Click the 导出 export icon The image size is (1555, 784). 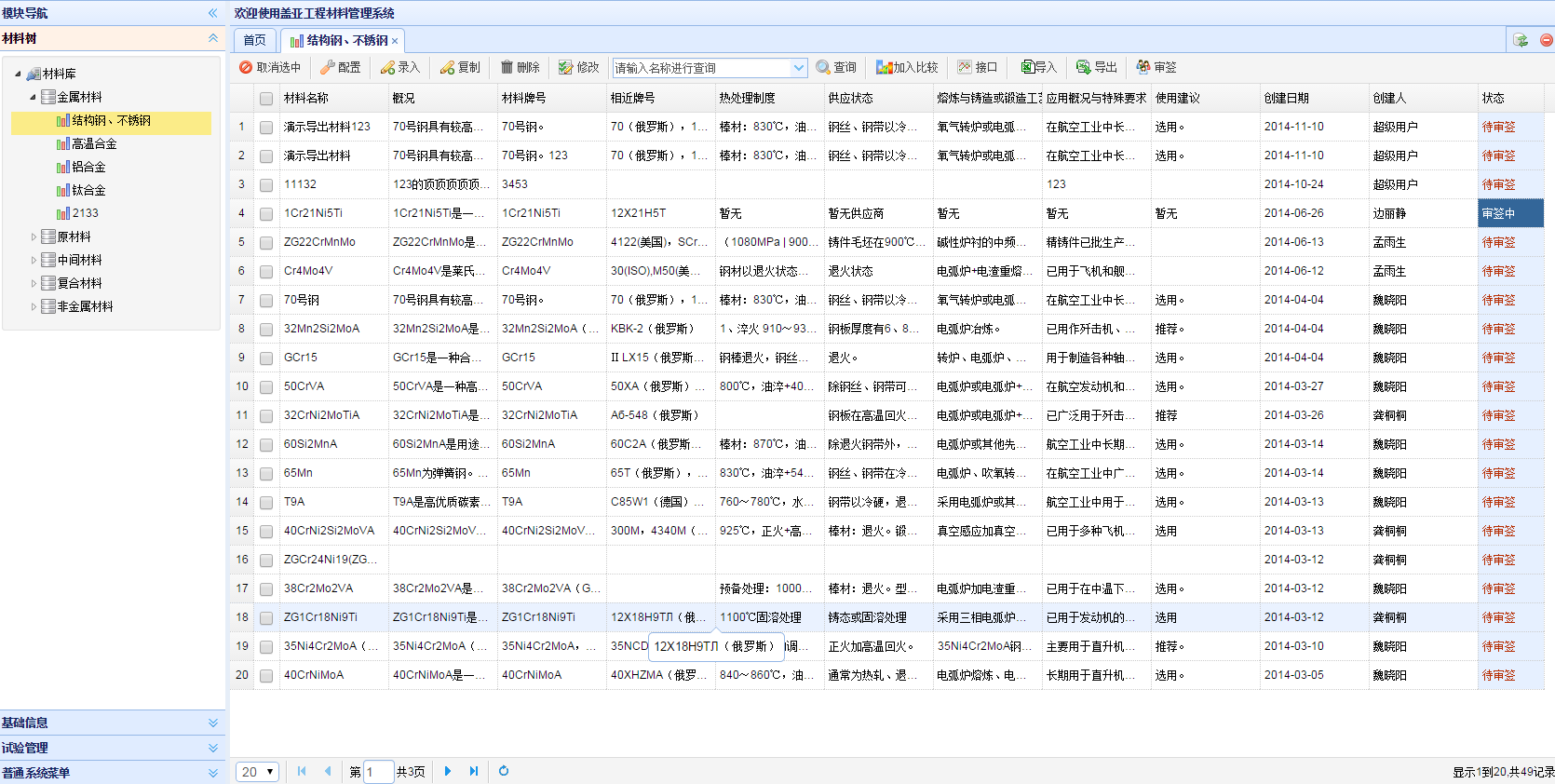[1084, 67]
